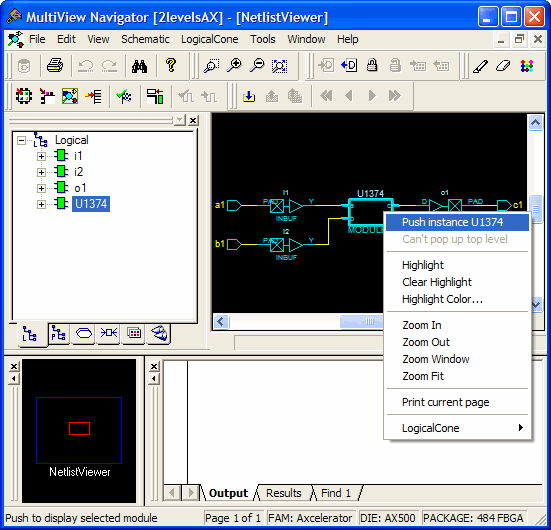Expand the i1 tree node
551x530 pixels.
point(41,156)
